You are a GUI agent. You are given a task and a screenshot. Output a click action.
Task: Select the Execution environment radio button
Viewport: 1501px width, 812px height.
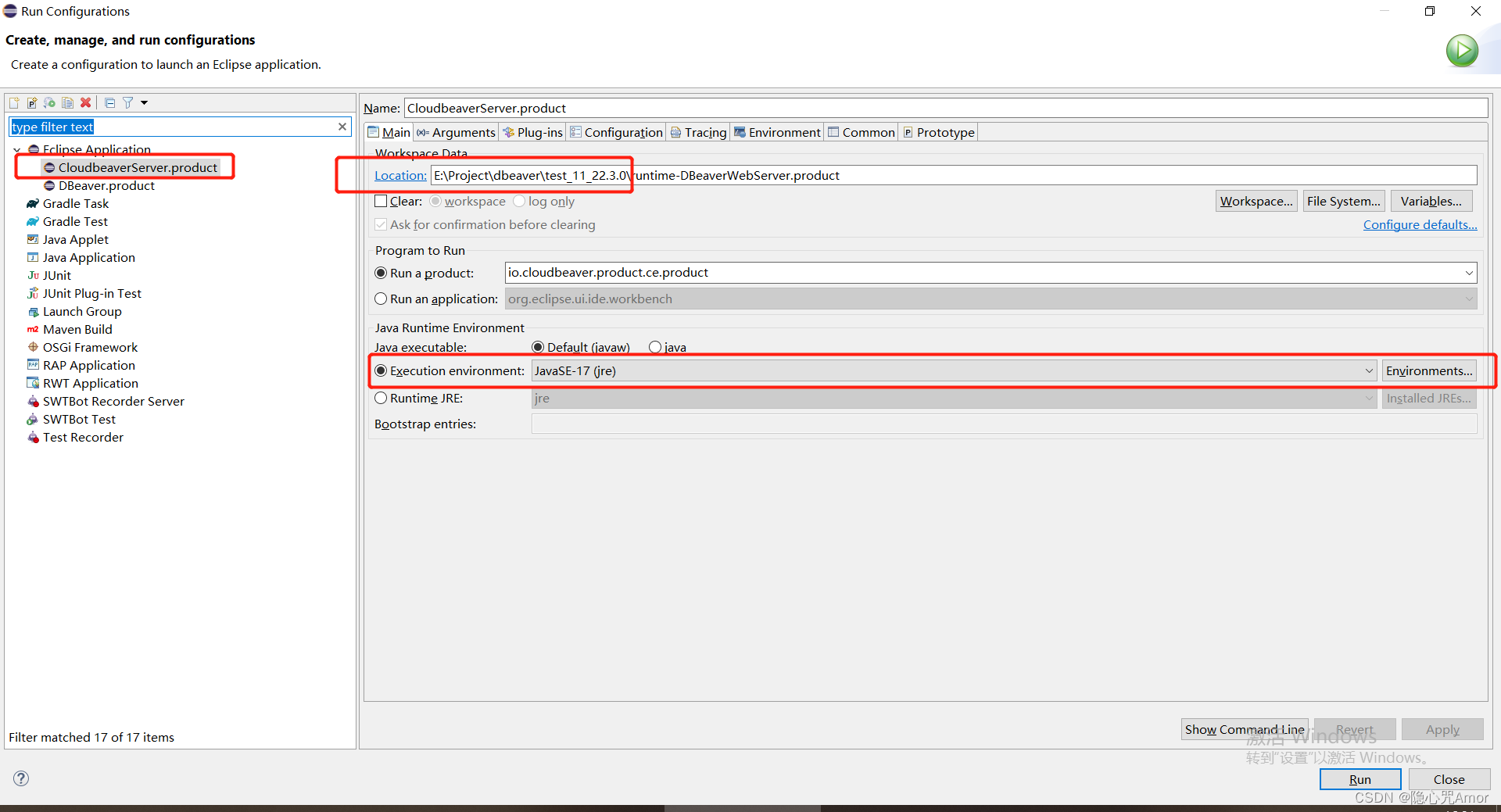click(x=381, y=370)
